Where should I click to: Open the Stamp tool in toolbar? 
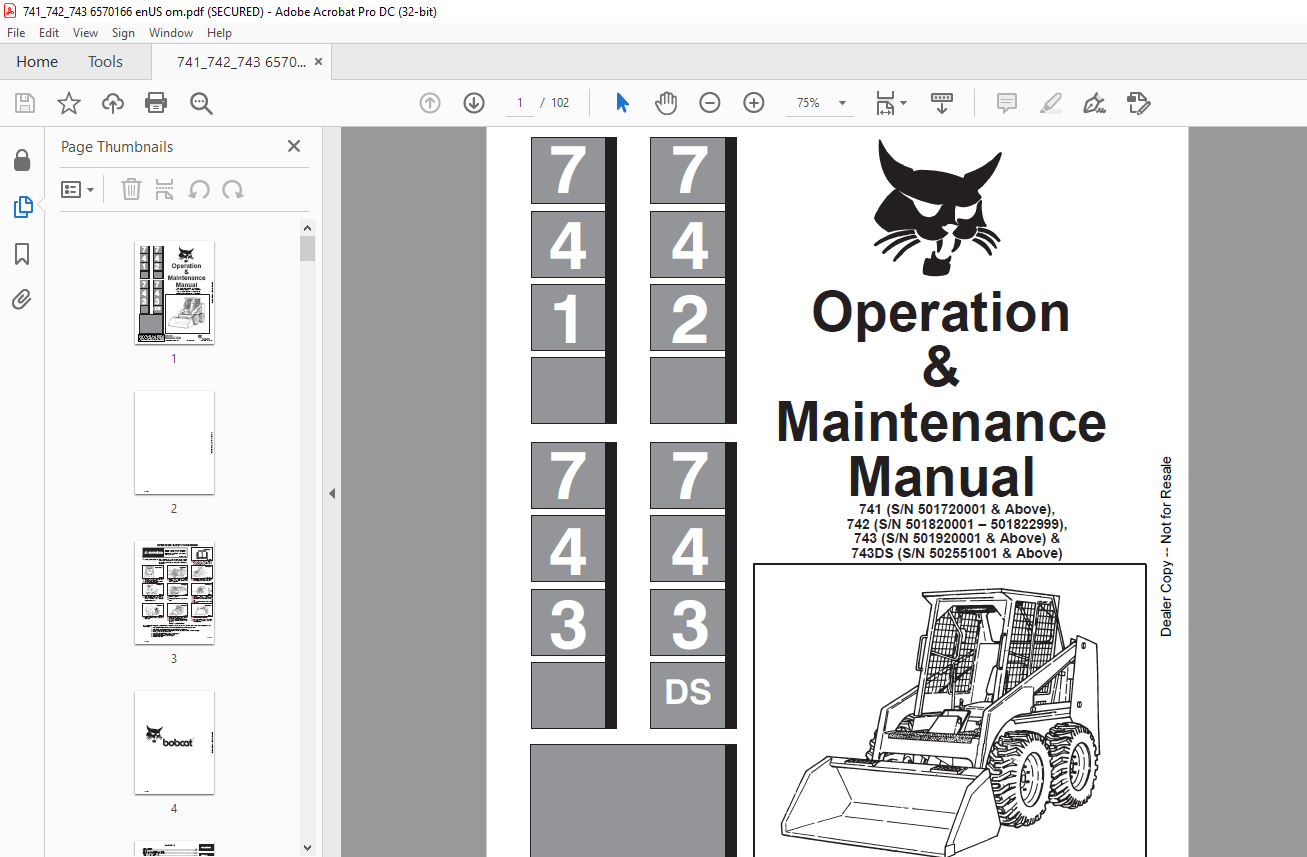click(x=1138, y=103)
